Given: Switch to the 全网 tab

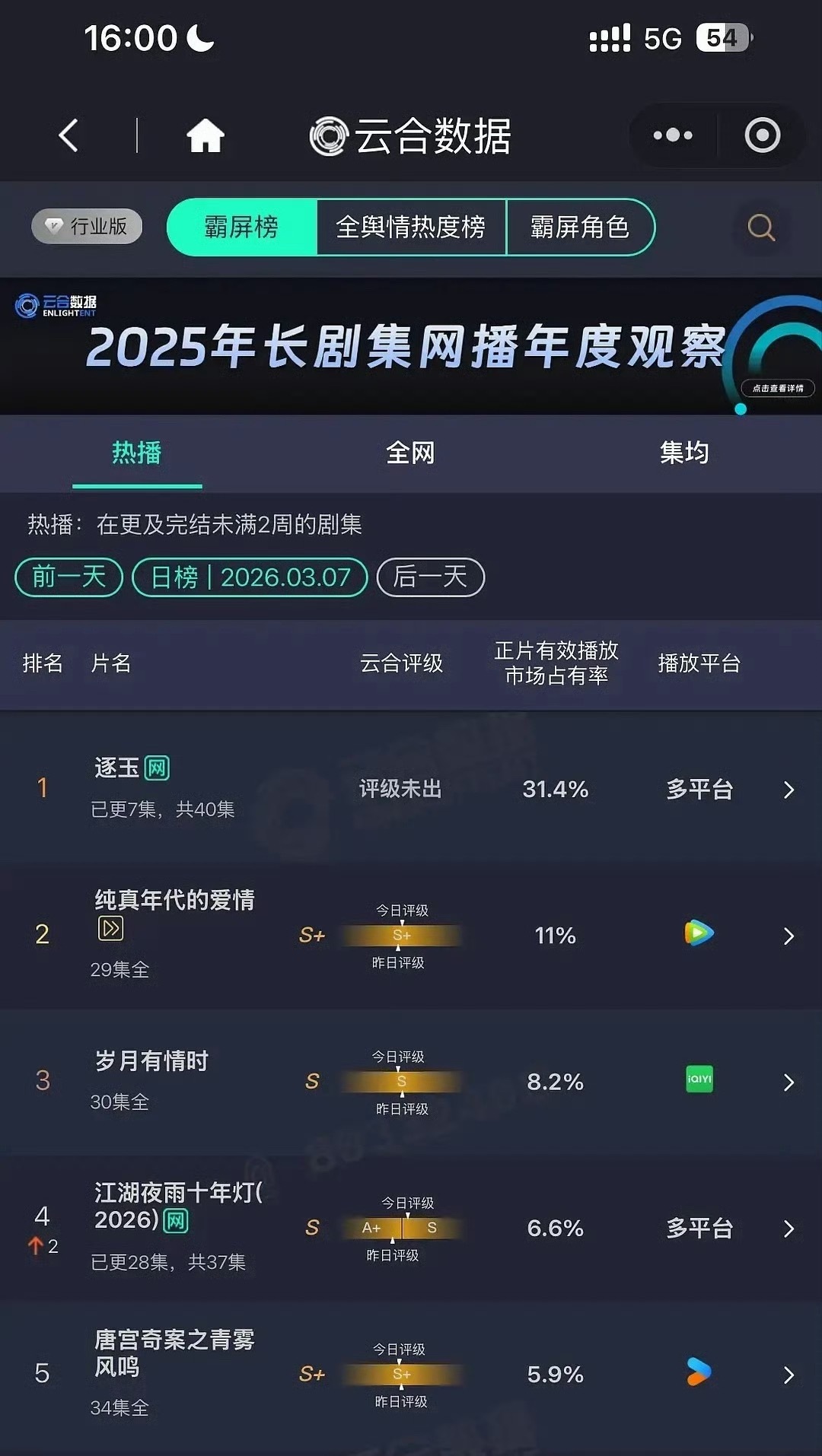Looking at the screenshot, I should [x=411, y=452].
